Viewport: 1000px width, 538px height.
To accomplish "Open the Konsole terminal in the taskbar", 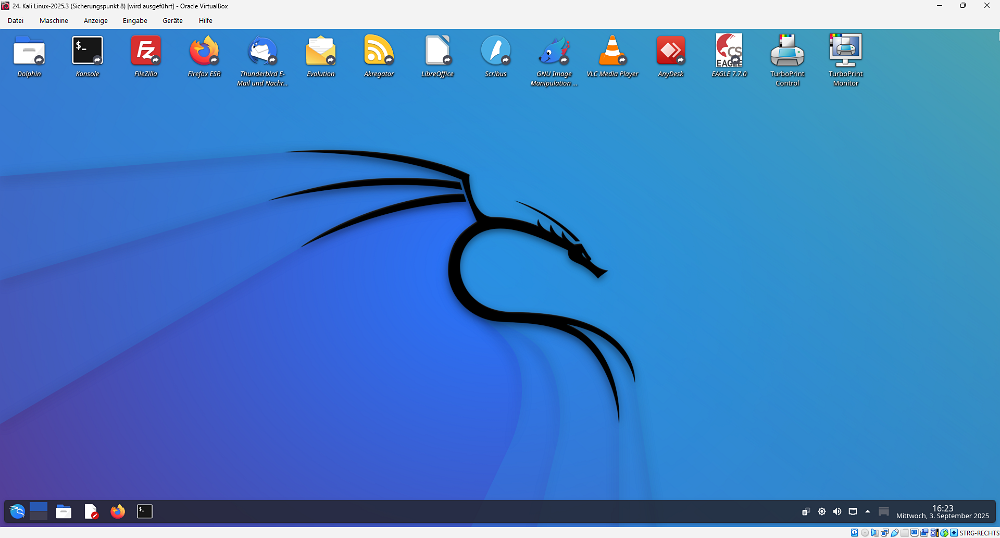I will coord(145,512).
